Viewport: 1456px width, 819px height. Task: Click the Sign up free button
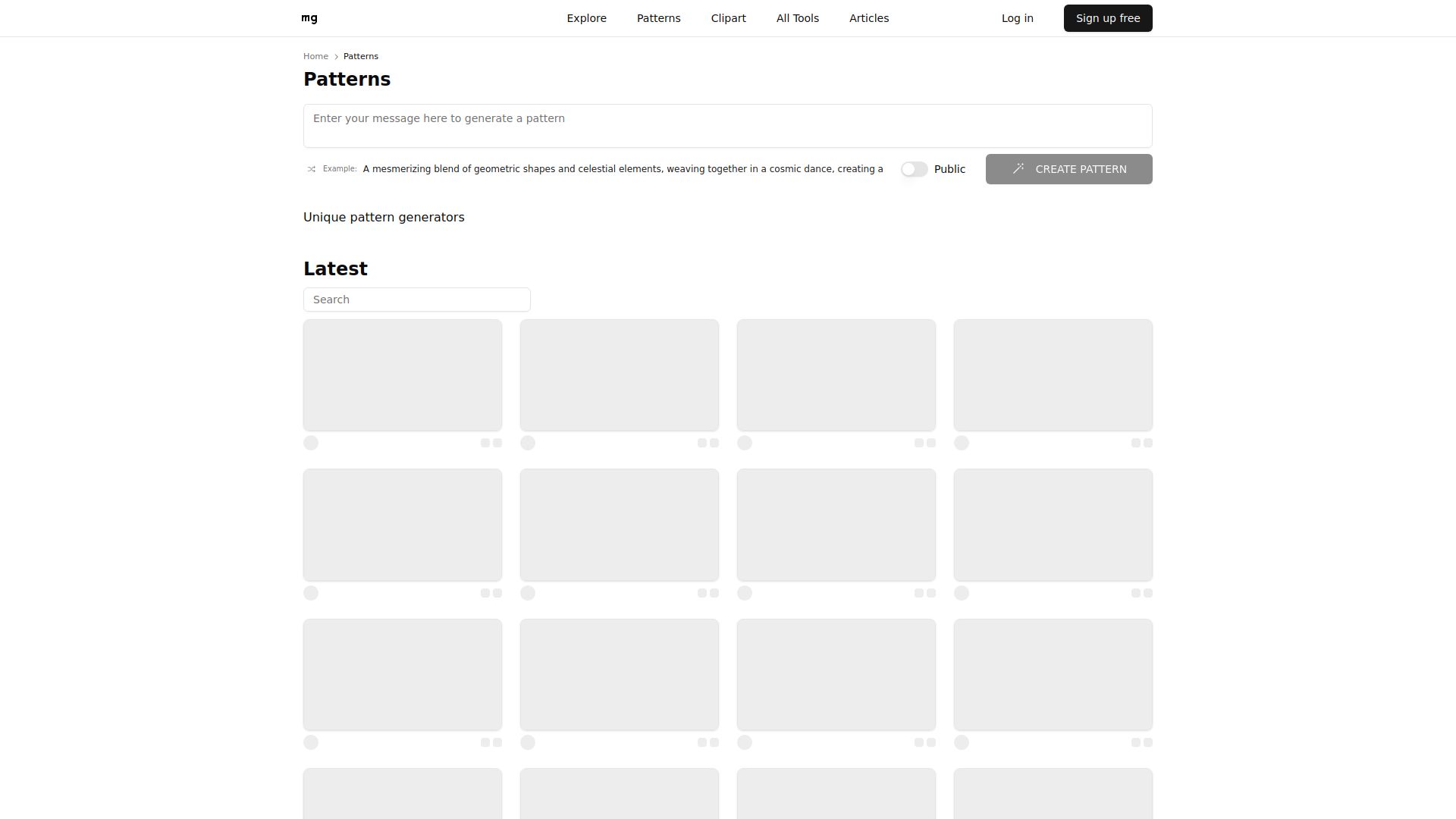[1107, 17]
